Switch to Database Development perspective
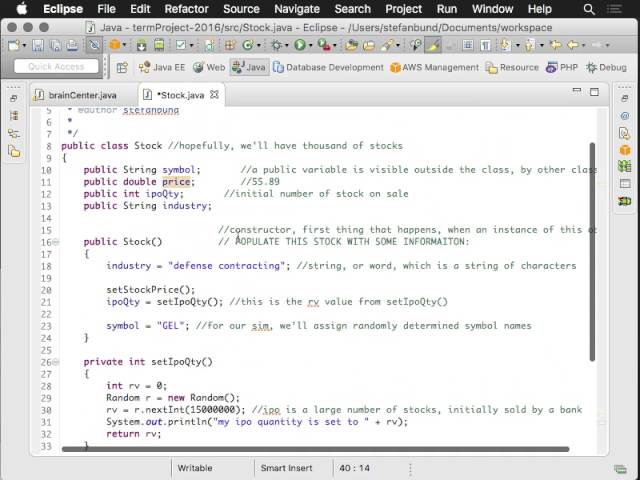640x480 pixels. click(328, 67)
